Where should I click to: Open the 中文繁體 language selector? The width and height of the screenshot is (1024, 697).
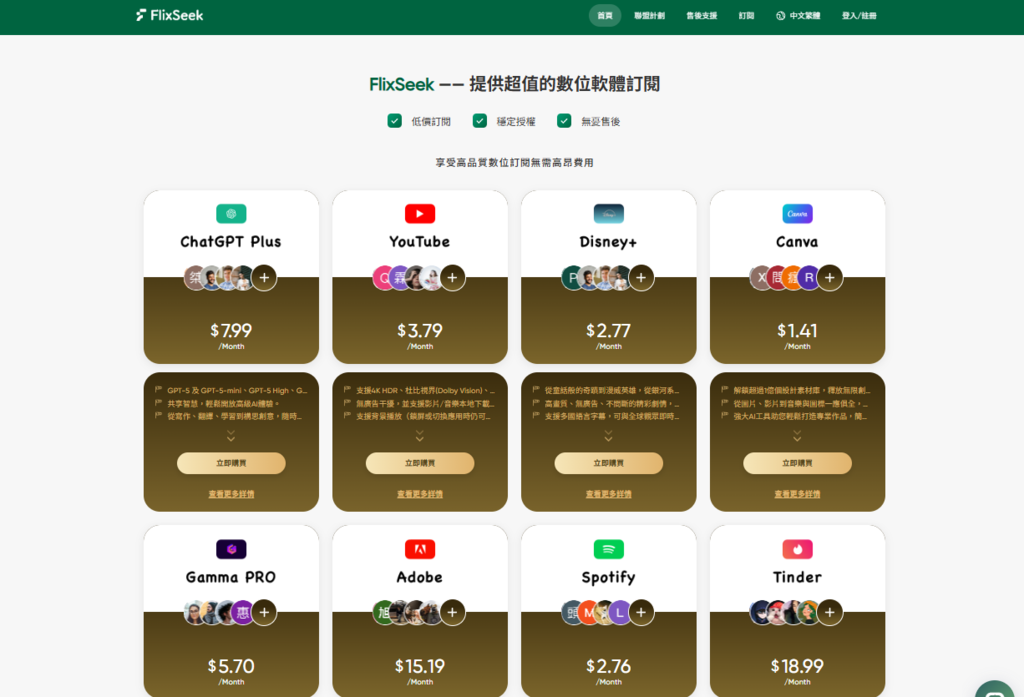click(797, 16)
